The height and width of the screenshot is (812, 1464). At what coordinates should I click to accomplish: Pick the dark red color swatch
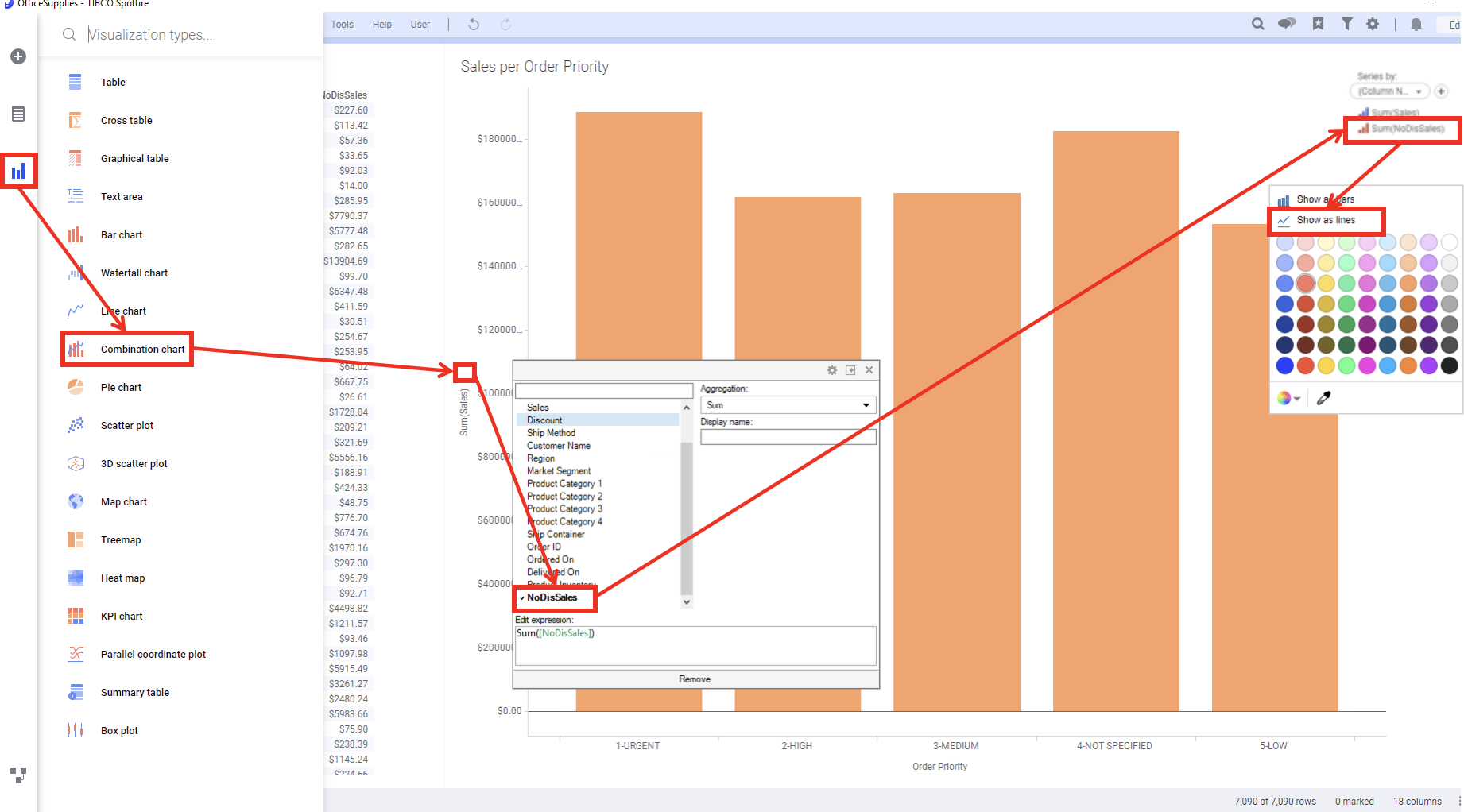click(1306, 324)
